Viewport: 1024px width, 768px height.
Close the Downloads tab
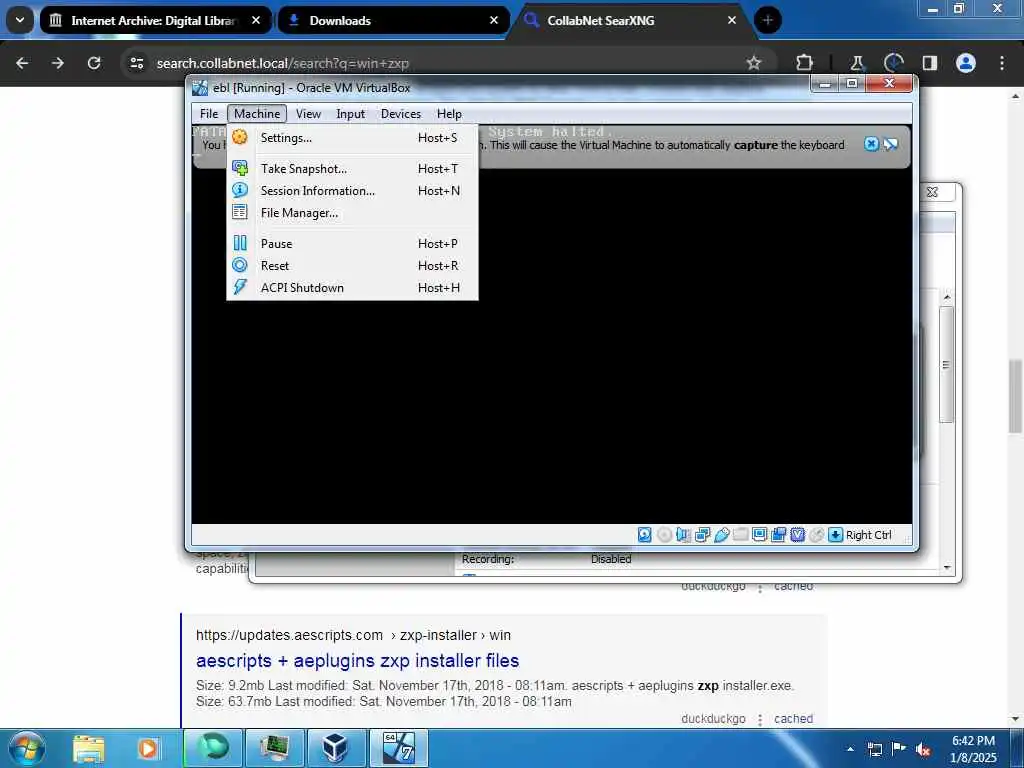pyautogui.click(x=494, y=20)
